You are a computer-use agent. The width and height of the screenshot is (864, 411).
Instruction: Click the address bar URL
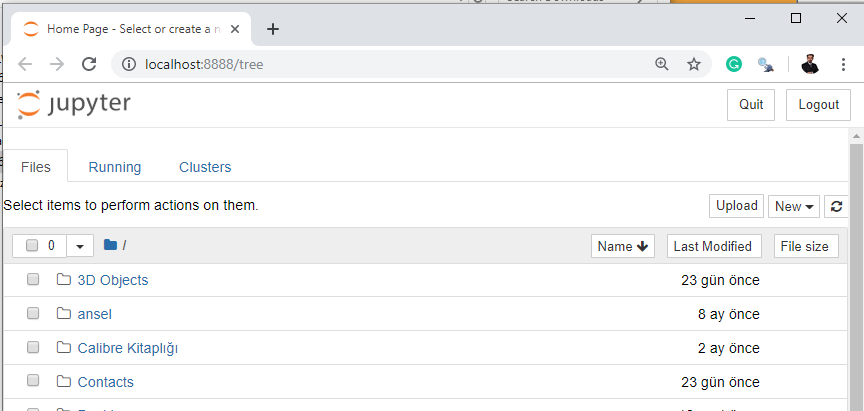pos(204,64)
